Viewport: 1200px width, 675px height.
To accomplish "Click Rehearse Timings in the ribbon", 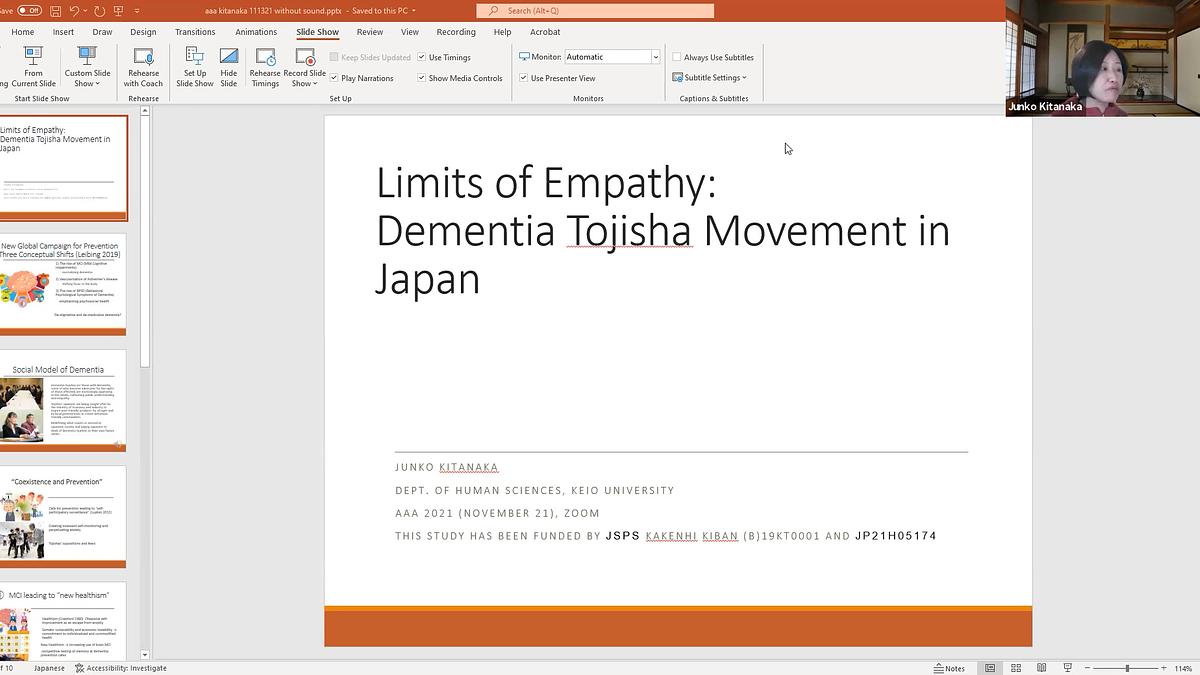I will 264,68.
